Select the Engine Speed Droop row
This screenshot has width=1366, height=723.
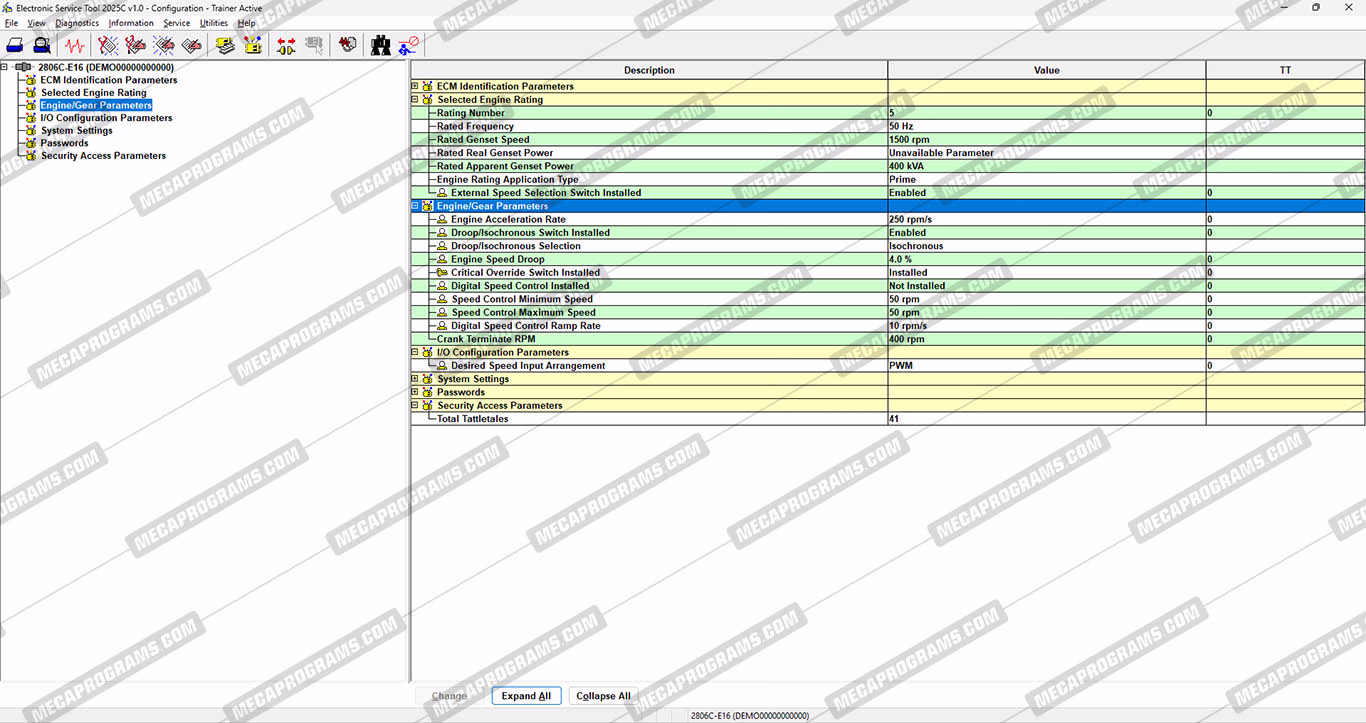497,259
